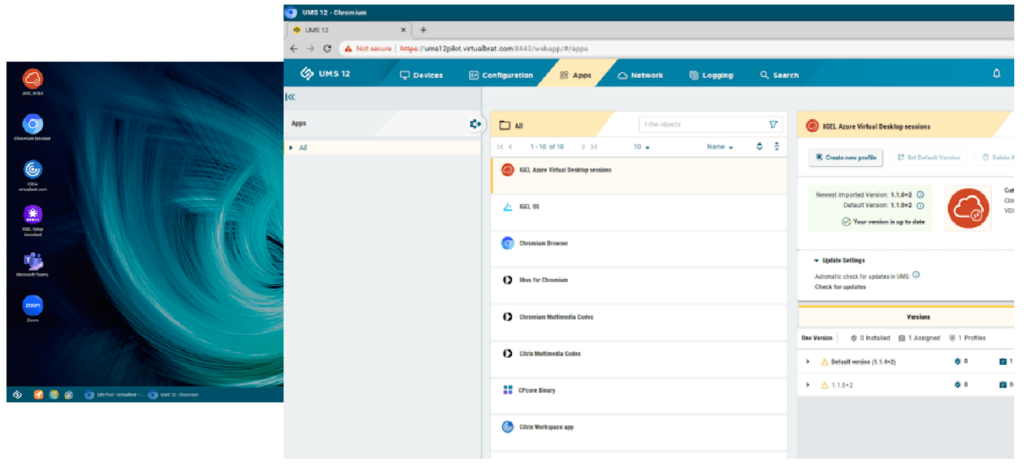The width and height of the screenshot is (1024, 466).
Task: Open the Logging section
Action: [711, 75]
